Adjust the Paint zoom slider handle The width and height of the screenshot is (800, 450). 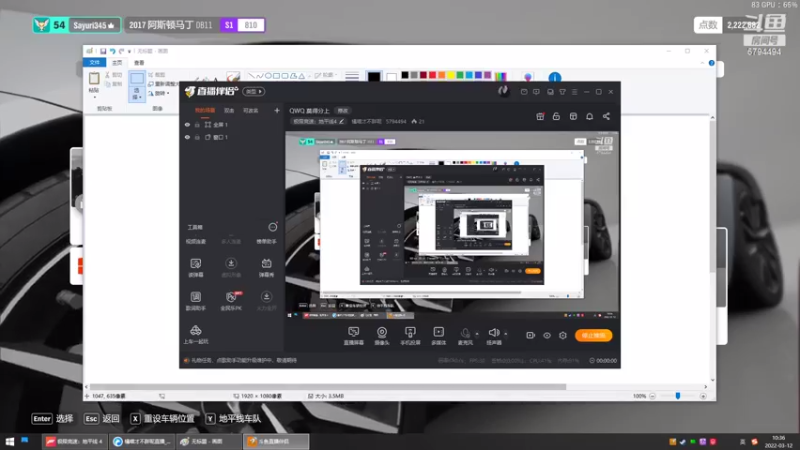[x=678, y=396]
